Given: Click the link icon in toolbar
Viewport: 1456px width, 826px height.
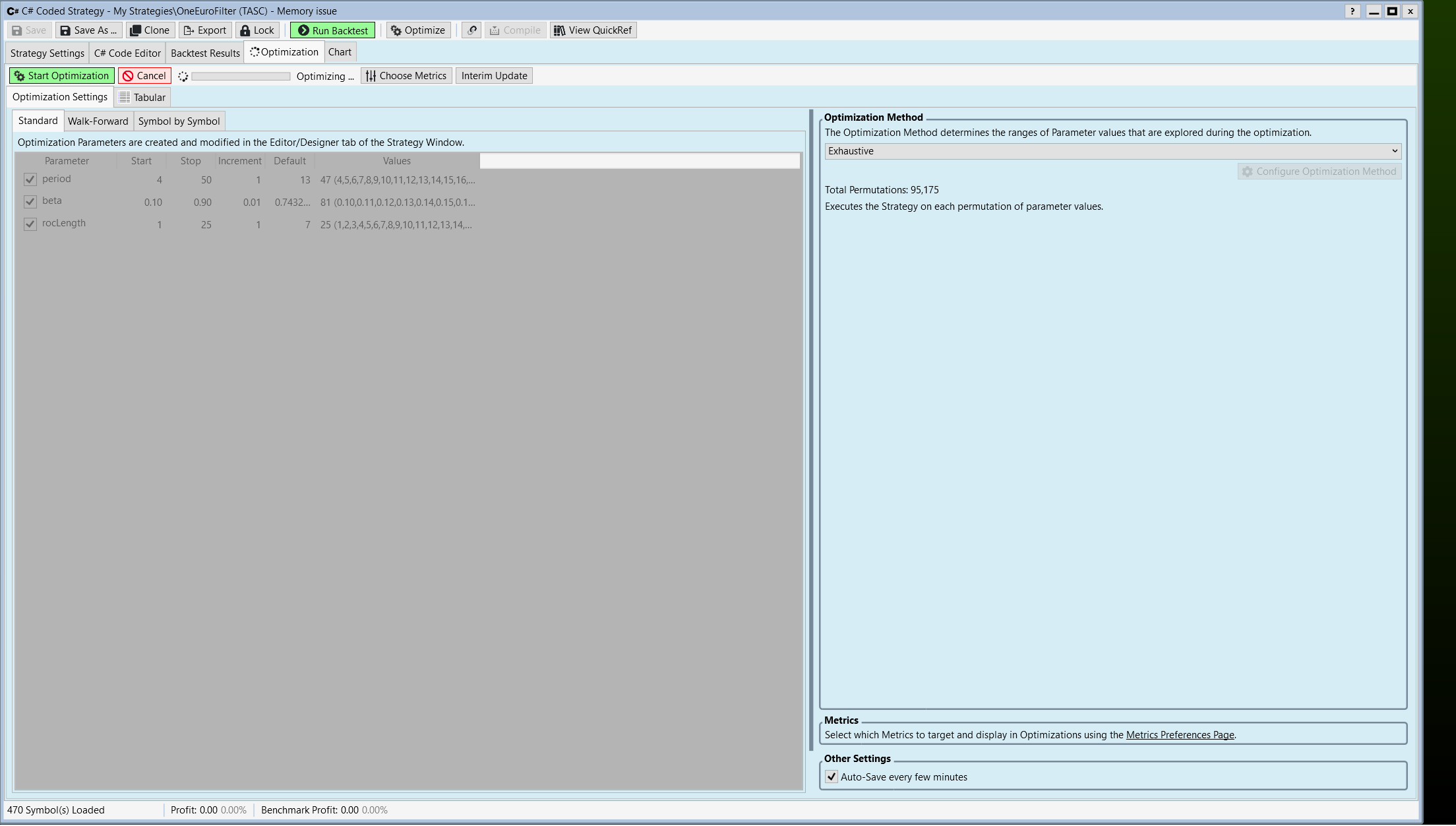Looking at the screenshot, I should click(x=471, y=30).
